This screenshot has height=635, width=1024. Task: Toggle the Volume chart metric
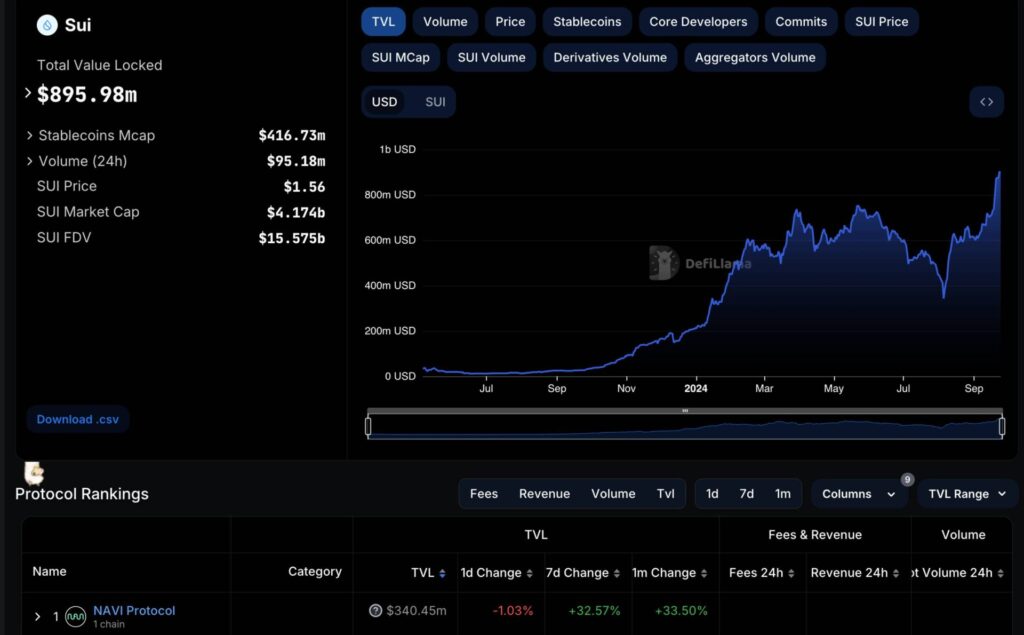coord(445,22)
